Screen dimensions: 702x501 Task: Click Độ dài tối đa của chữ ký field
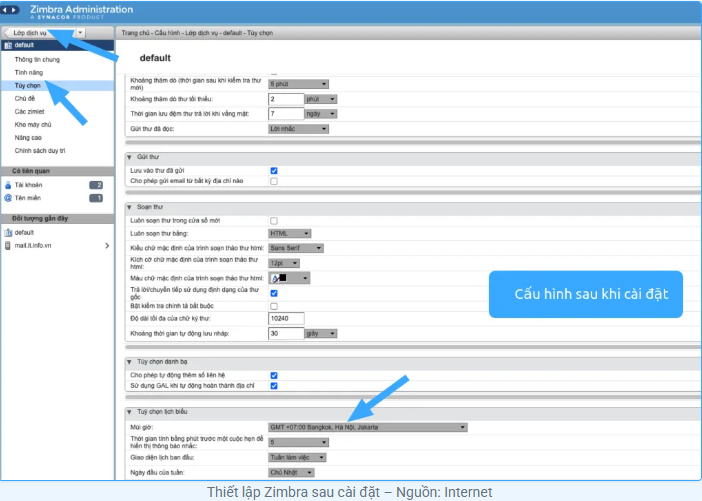(286, 319)
